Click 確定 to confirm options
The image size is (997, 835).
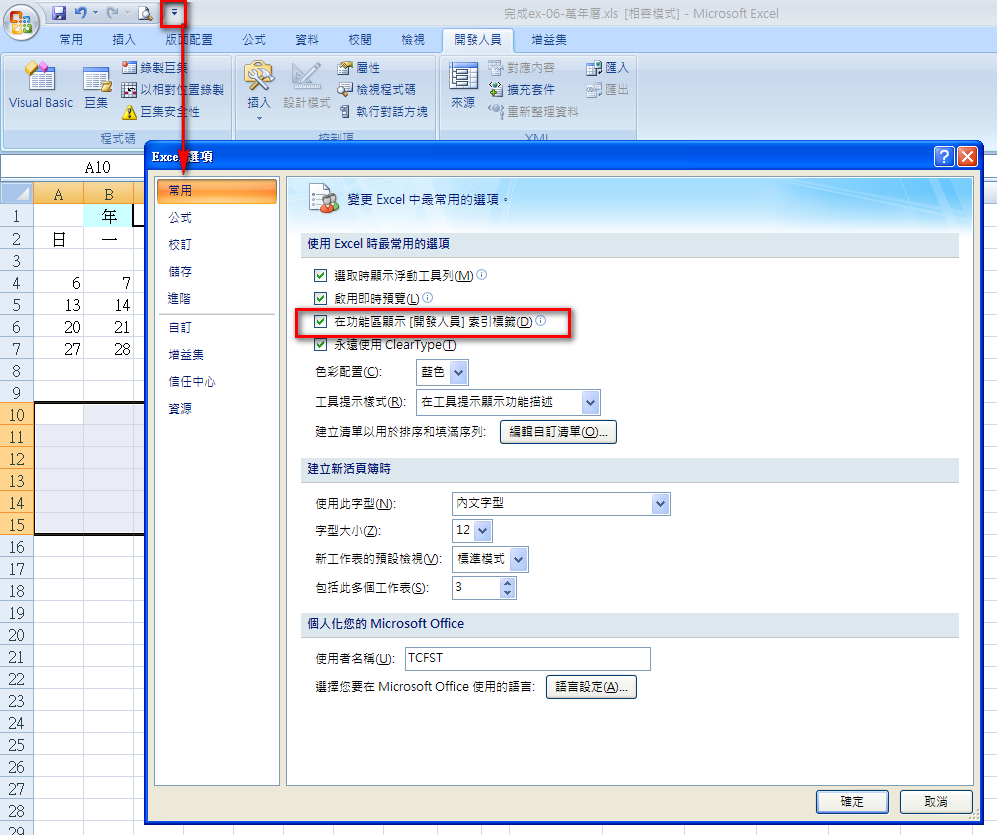coord(852,801)
